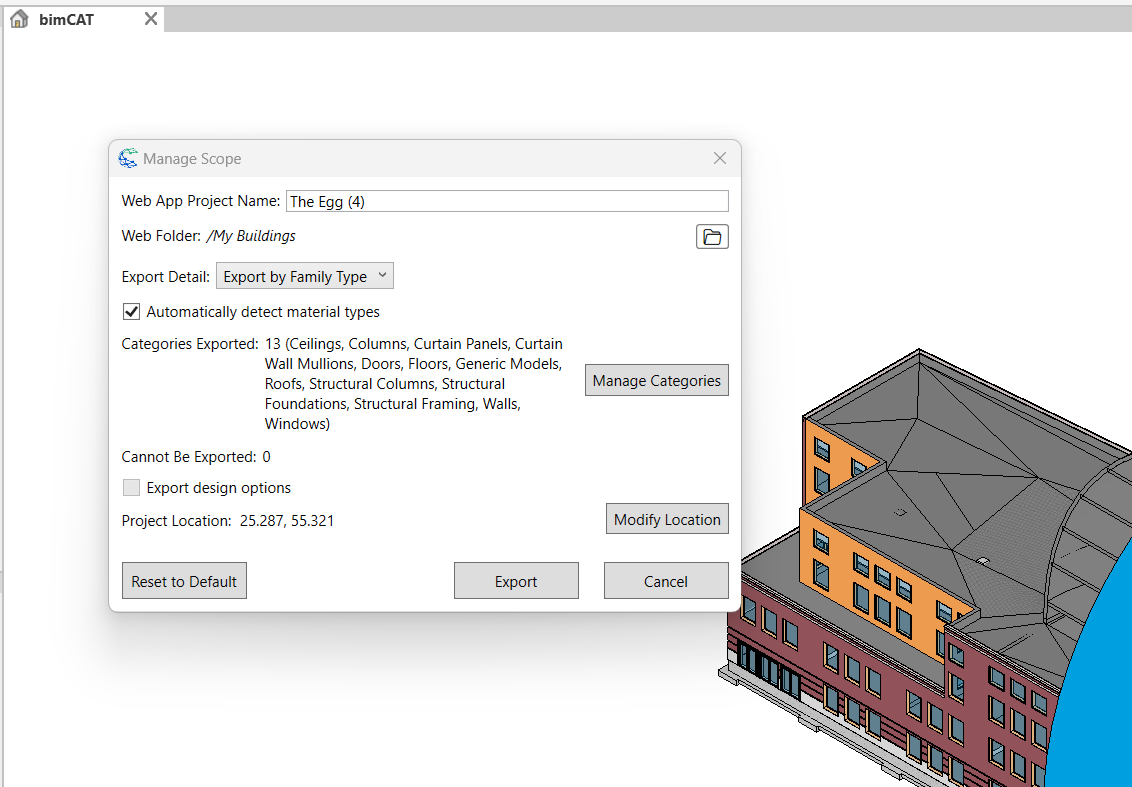Expand the Export Detail dropdown
The width and height of the screenshot is (1132, 787).
pyautogui.click(x=305, y=276)
